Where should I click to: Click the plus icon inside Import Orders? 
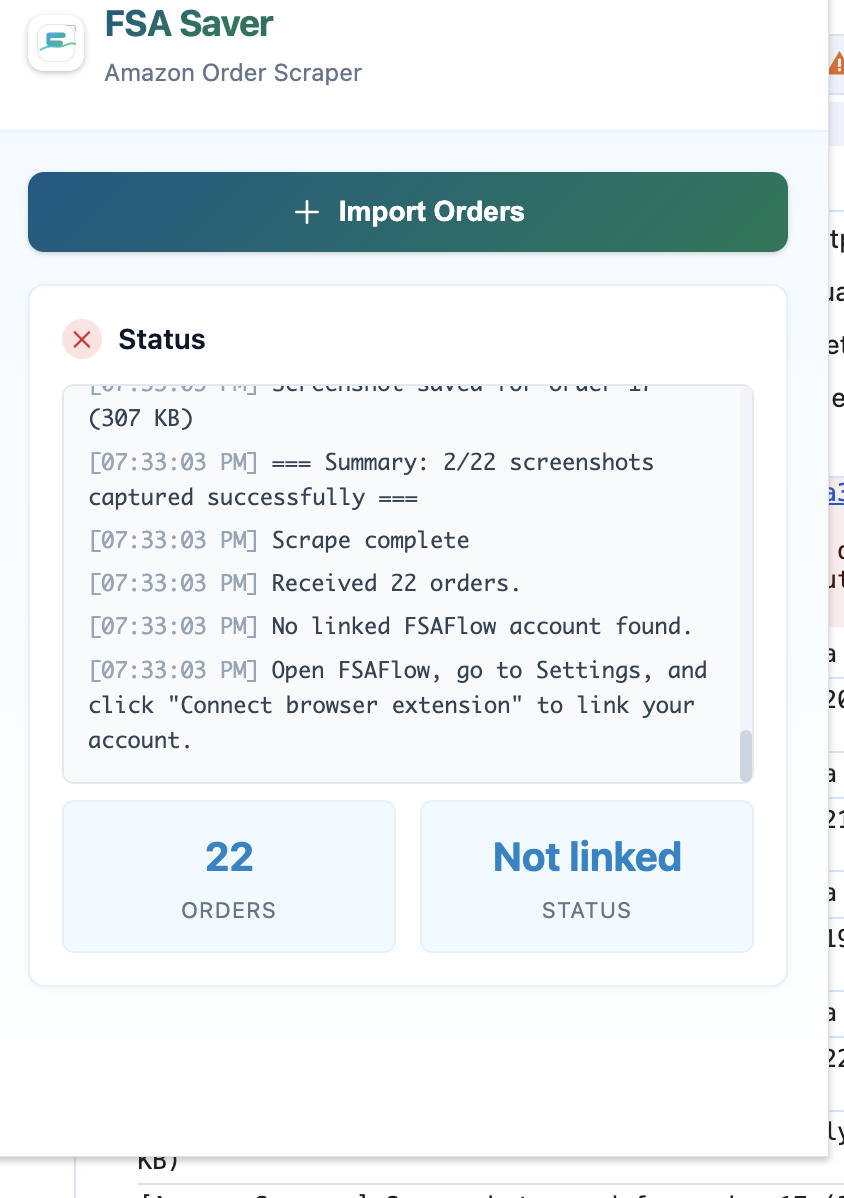coord(307,211)
